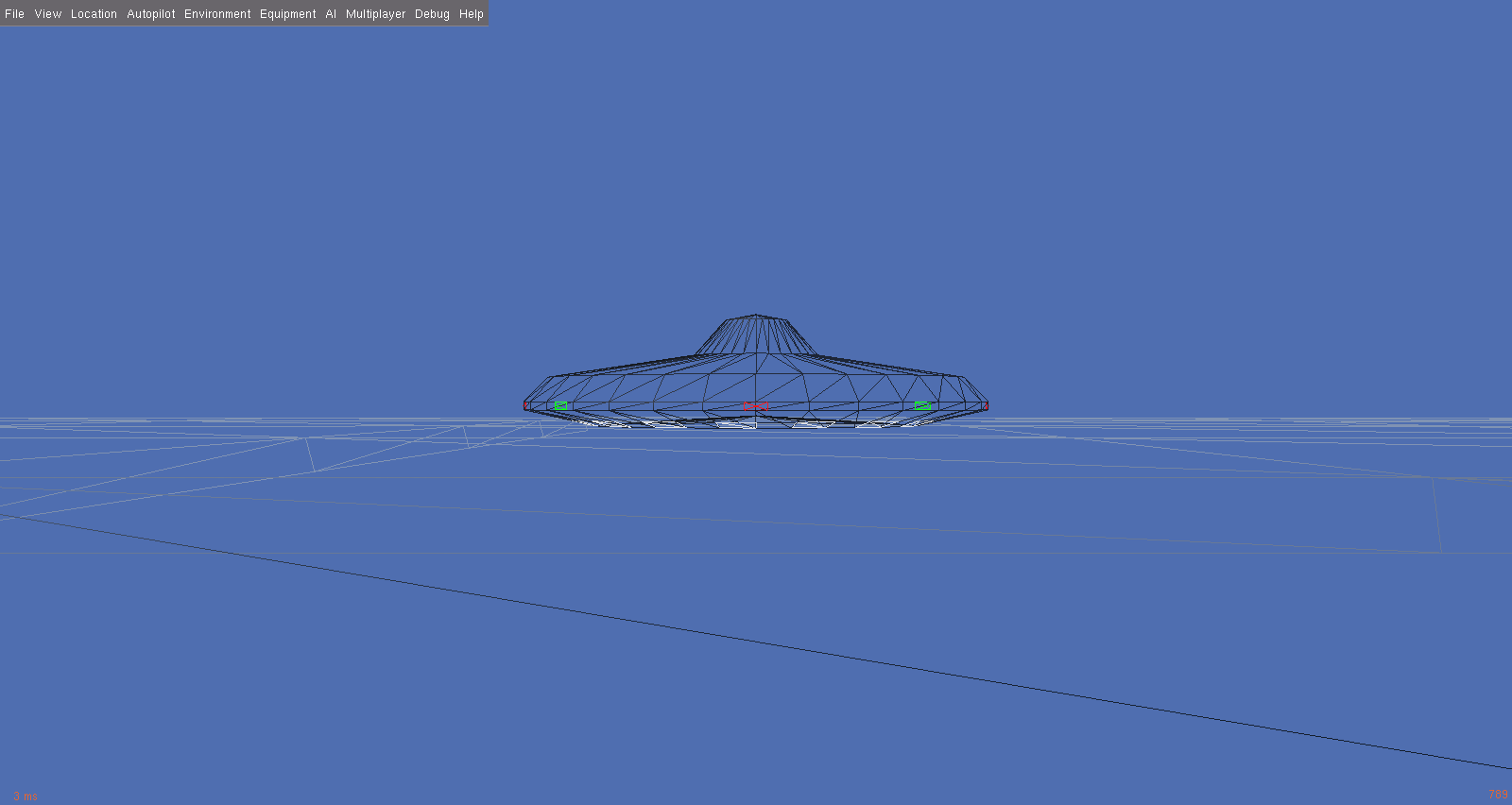Click the red bowtie marker at UFO center
The width and height of the screenshot is (1512, 805).
(x=756, y=406)
